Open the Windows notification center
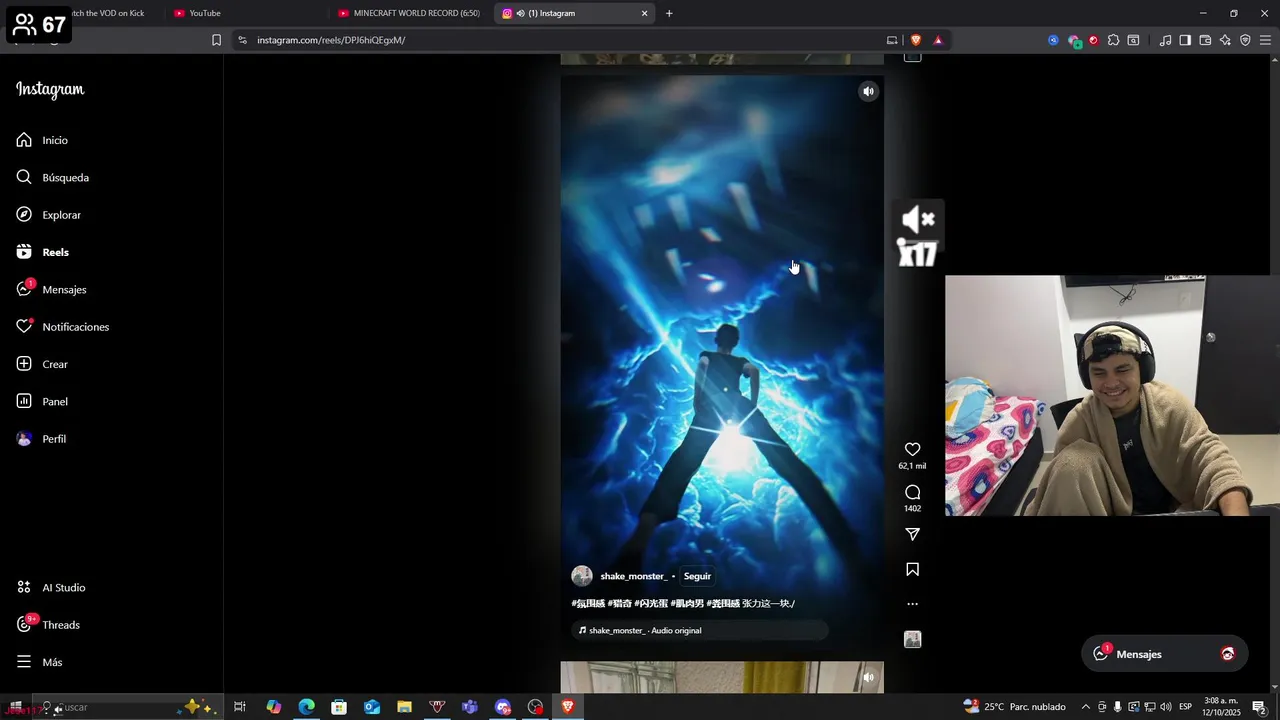The image size is (1280, 720). pyautogui.click(x=1259, y=707)
